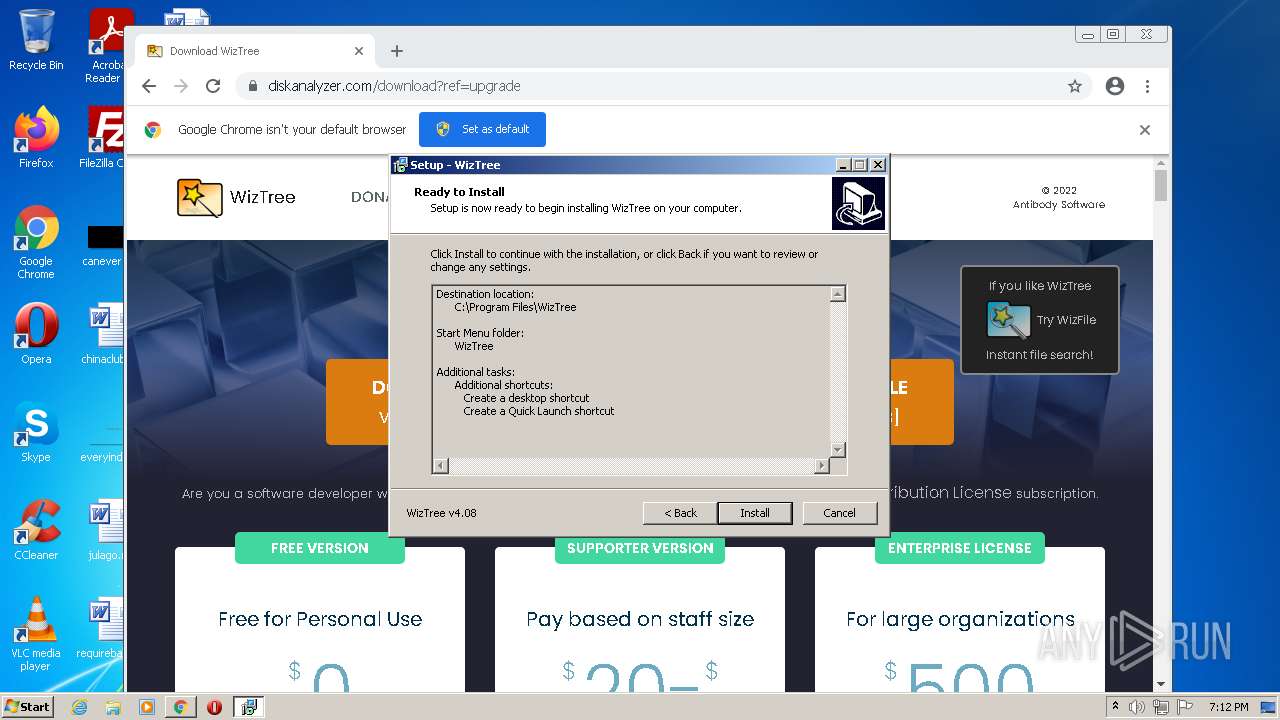Click the 'Create a desktop shortcut' line
Viewport: 1280px width, 720px height.
click(x=526, y=398)
